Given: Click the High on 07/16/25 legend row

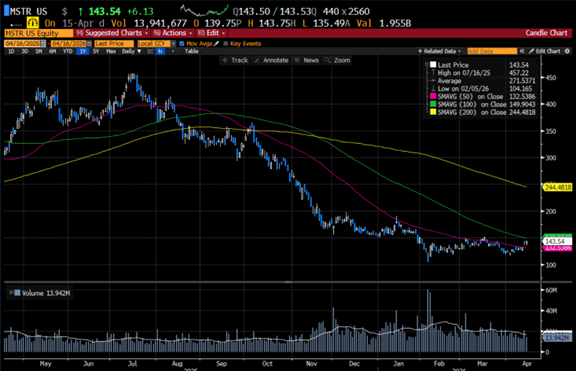Looking at the screenshot, I should click(483, 73).
